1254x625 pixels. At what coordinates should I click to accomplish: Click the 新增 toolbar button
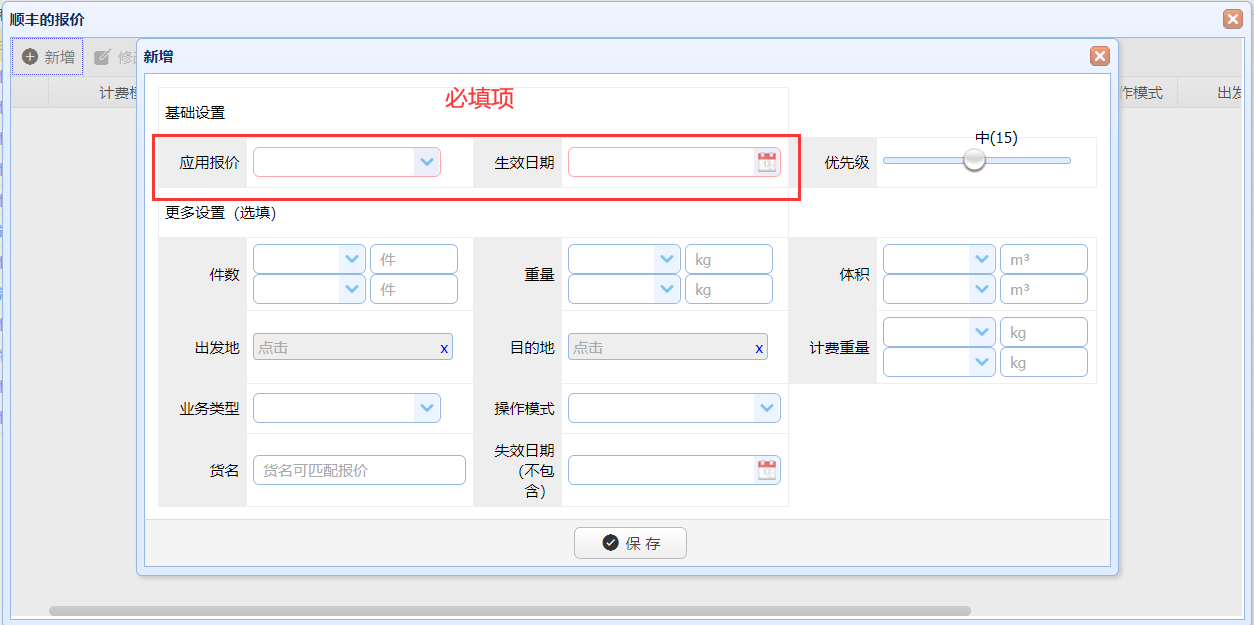[x=48, y=57]
